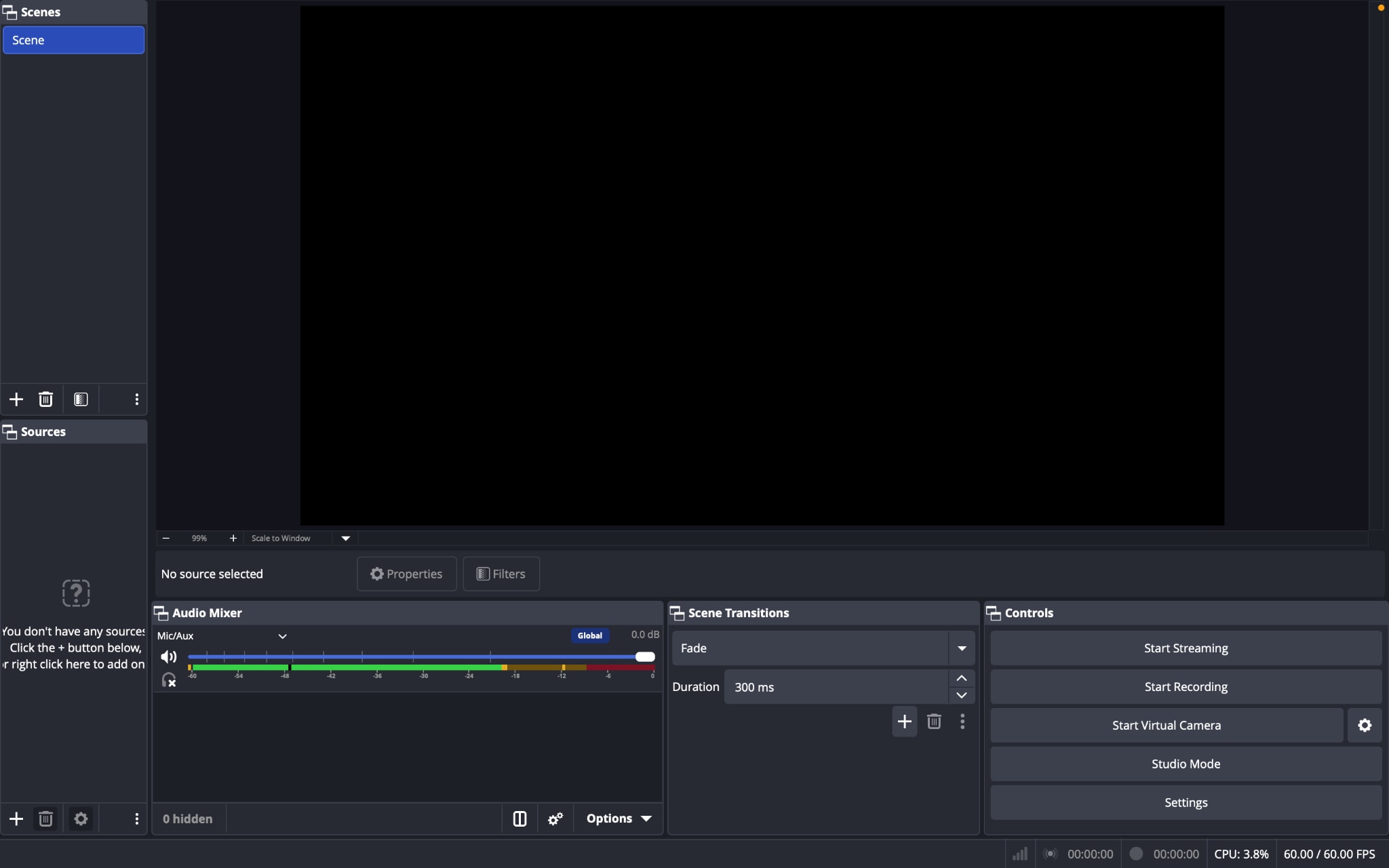1389x868 pixels.
Task: Click Mic/Aux volume level meter
Action: 421,668
